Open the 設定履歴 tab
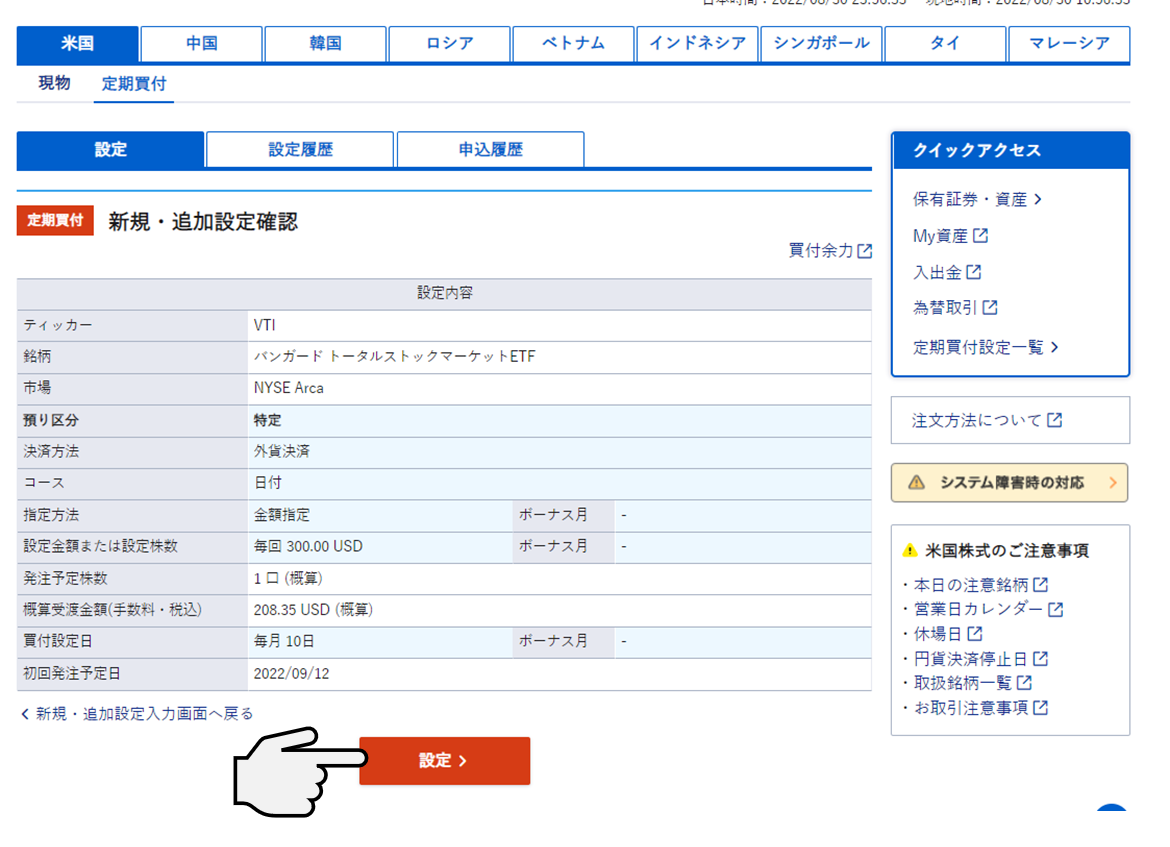 (300, 149)
